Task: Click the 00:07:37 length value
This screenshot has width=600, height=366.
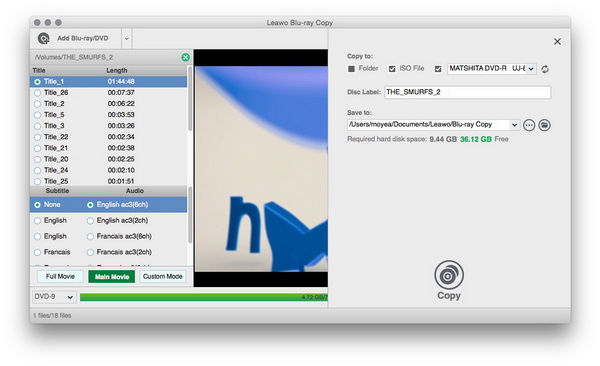Action: [x=121, y=93]
